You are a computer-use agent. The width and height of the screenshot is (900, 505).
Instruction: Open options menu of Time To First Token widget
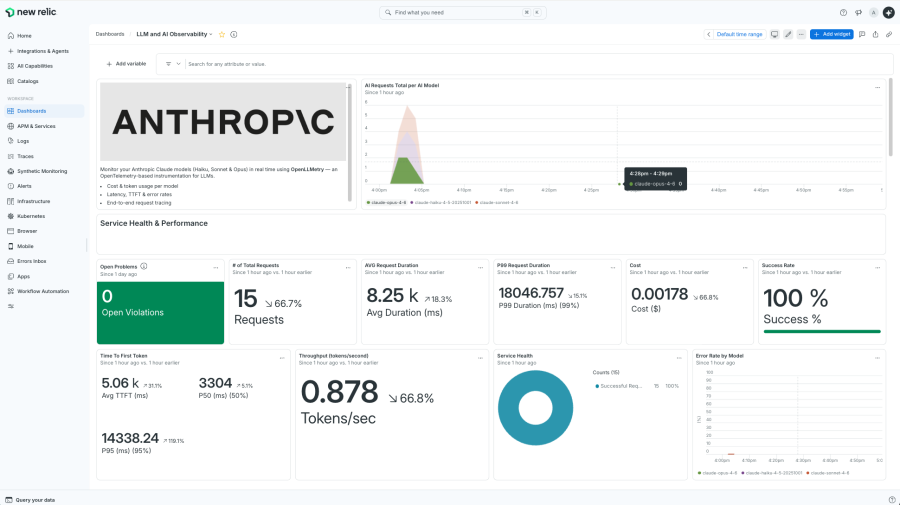(282, 358)
